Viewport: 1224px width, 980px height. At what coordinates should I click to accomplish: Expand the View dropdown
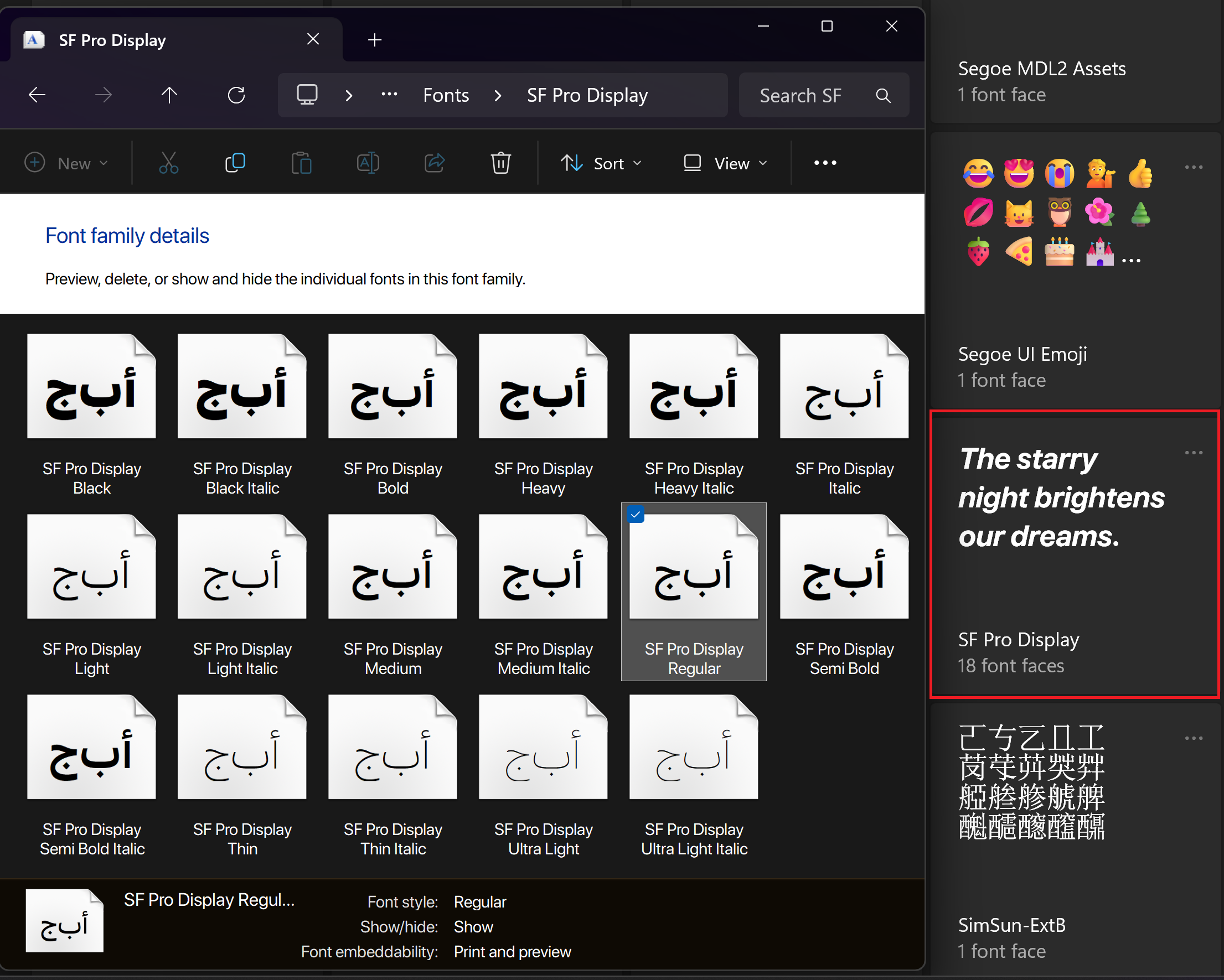click(725, 163)
